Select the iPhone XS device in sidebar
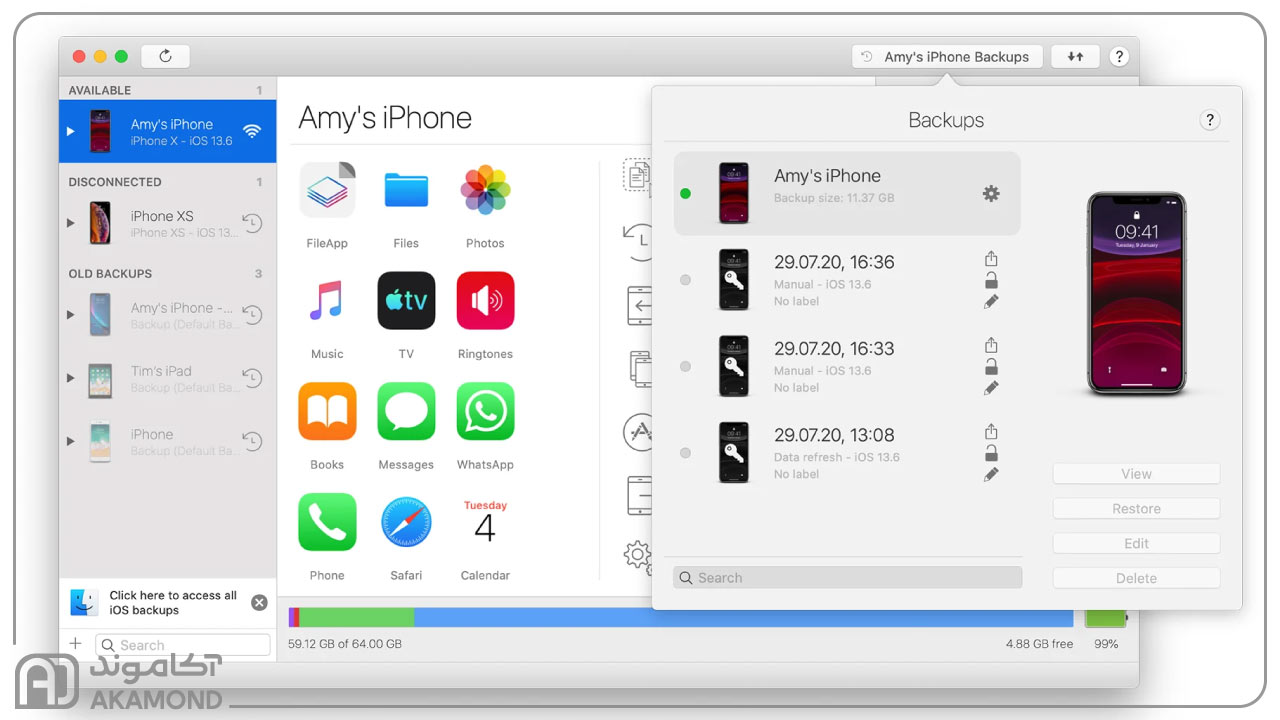 tap(167, 223)
